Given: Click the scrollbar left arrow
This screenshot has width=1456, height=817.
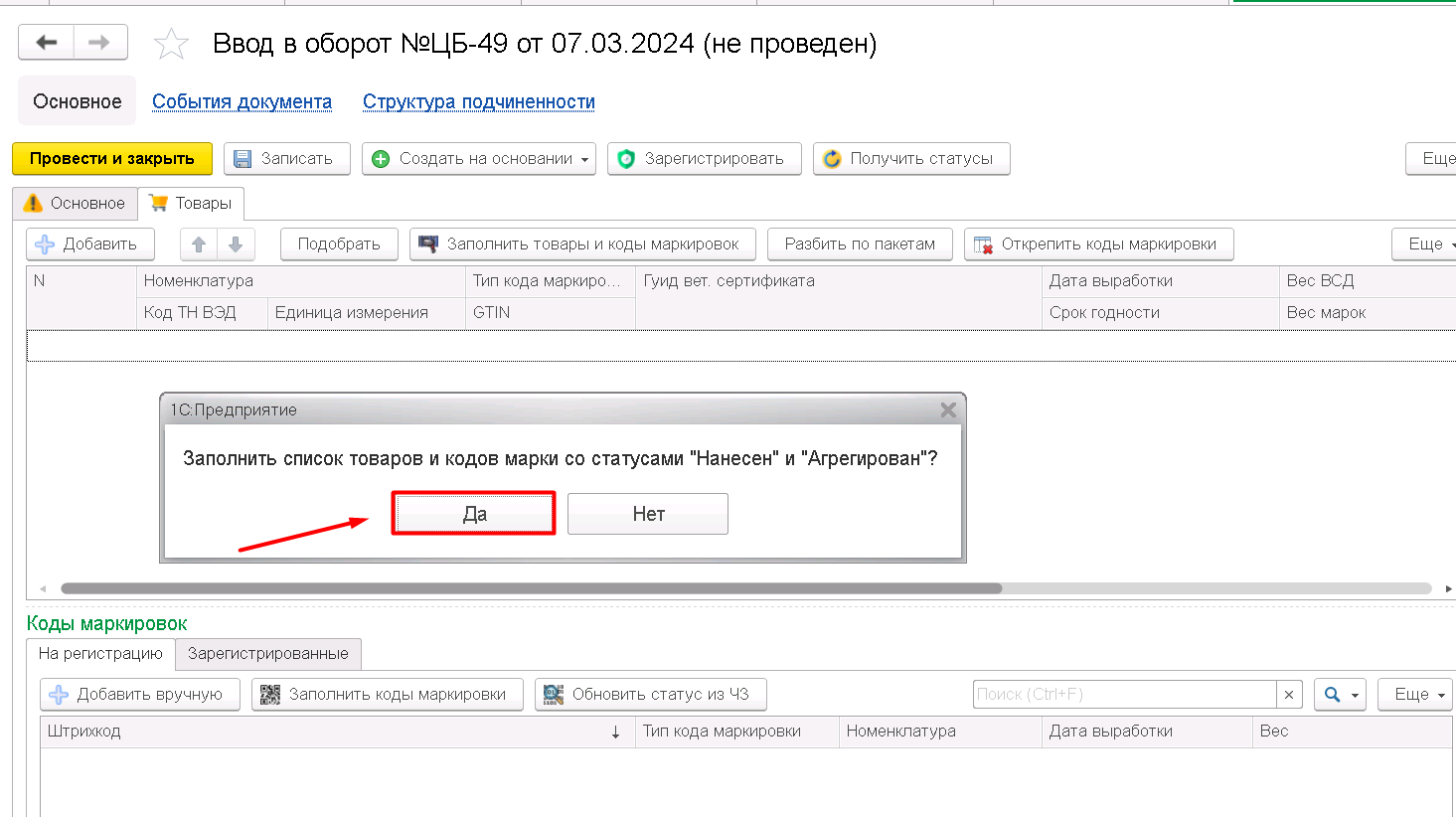Looking at the screenshot, I should (42, 588).
